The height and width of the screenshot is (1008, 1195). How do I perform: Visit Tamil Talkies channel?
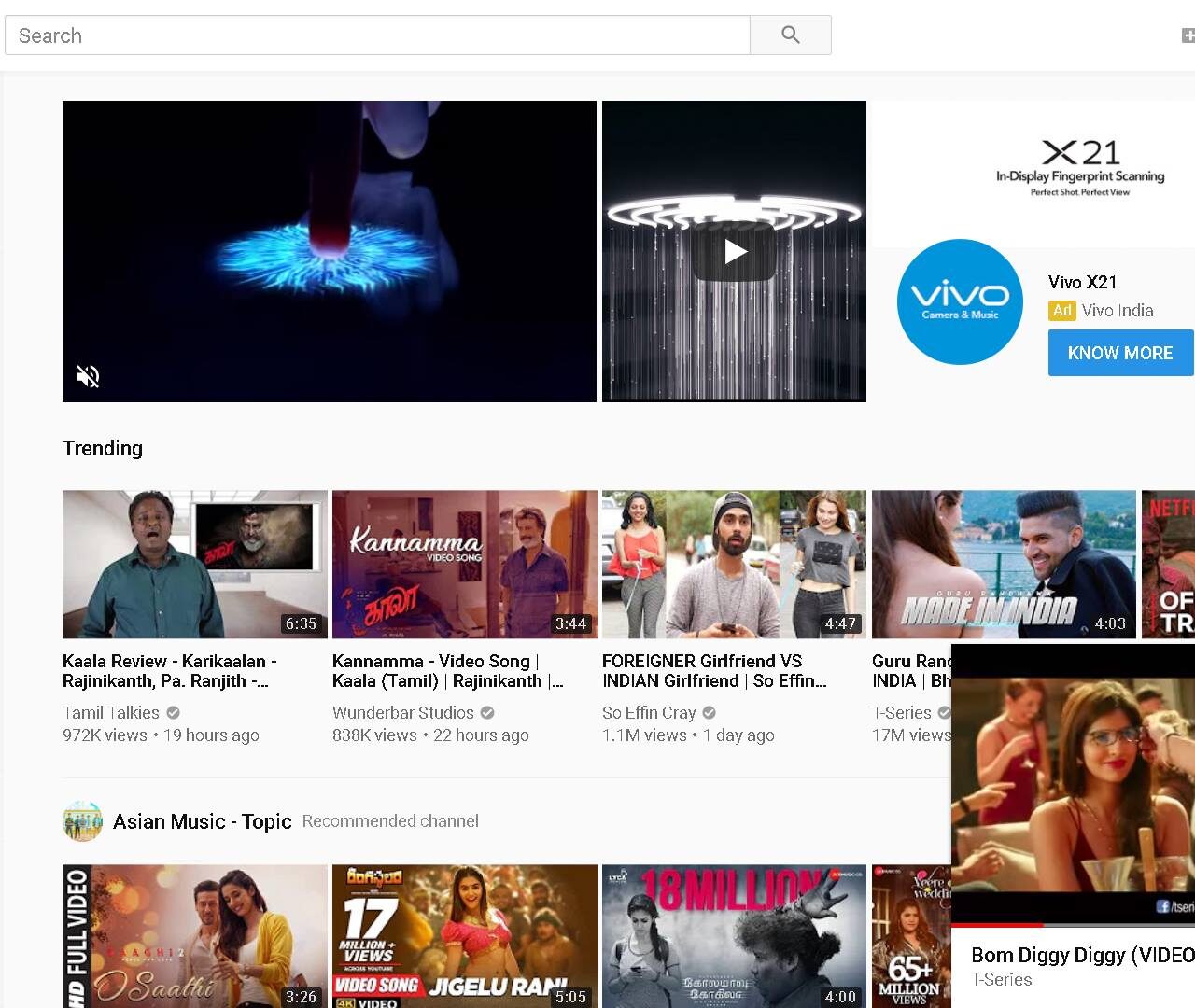point(111,713)
